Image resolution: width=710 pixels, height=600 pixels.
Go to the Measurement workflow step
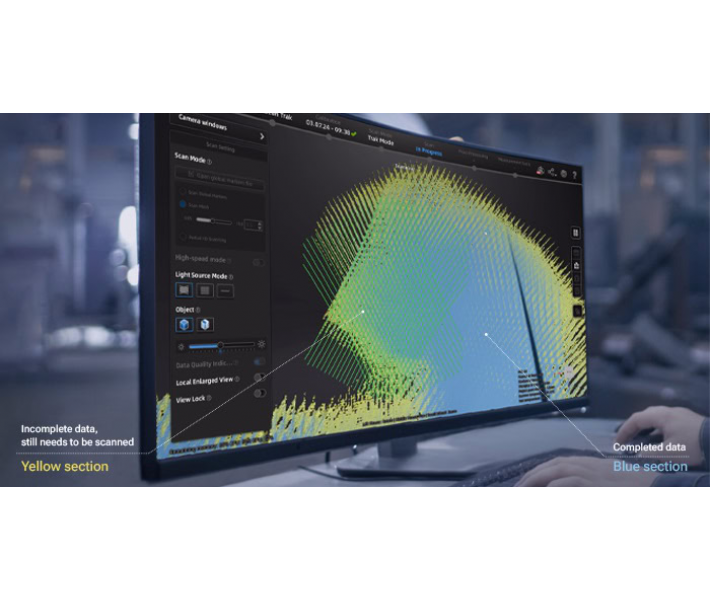coord(514,162)
